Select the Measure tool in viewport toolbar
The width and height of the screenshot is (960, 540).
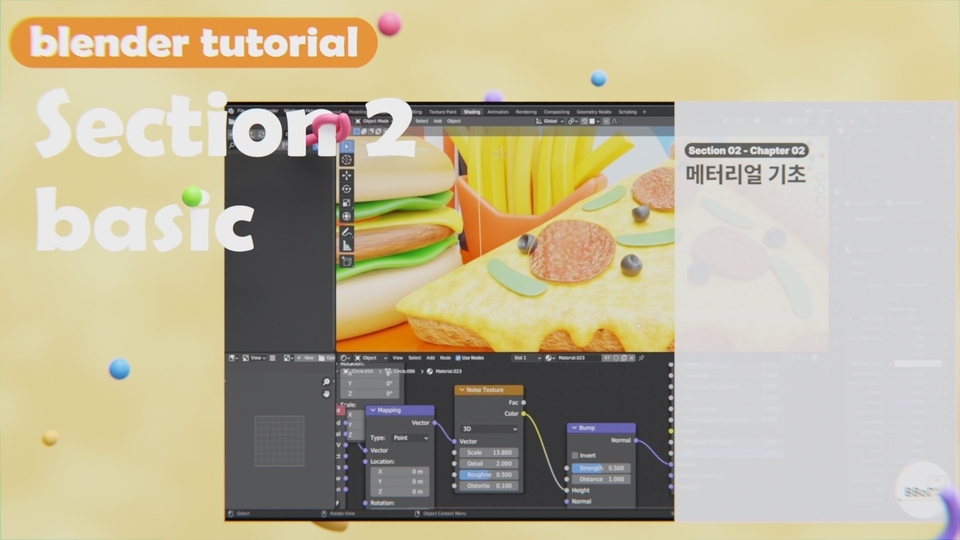(x=347, y=246)
